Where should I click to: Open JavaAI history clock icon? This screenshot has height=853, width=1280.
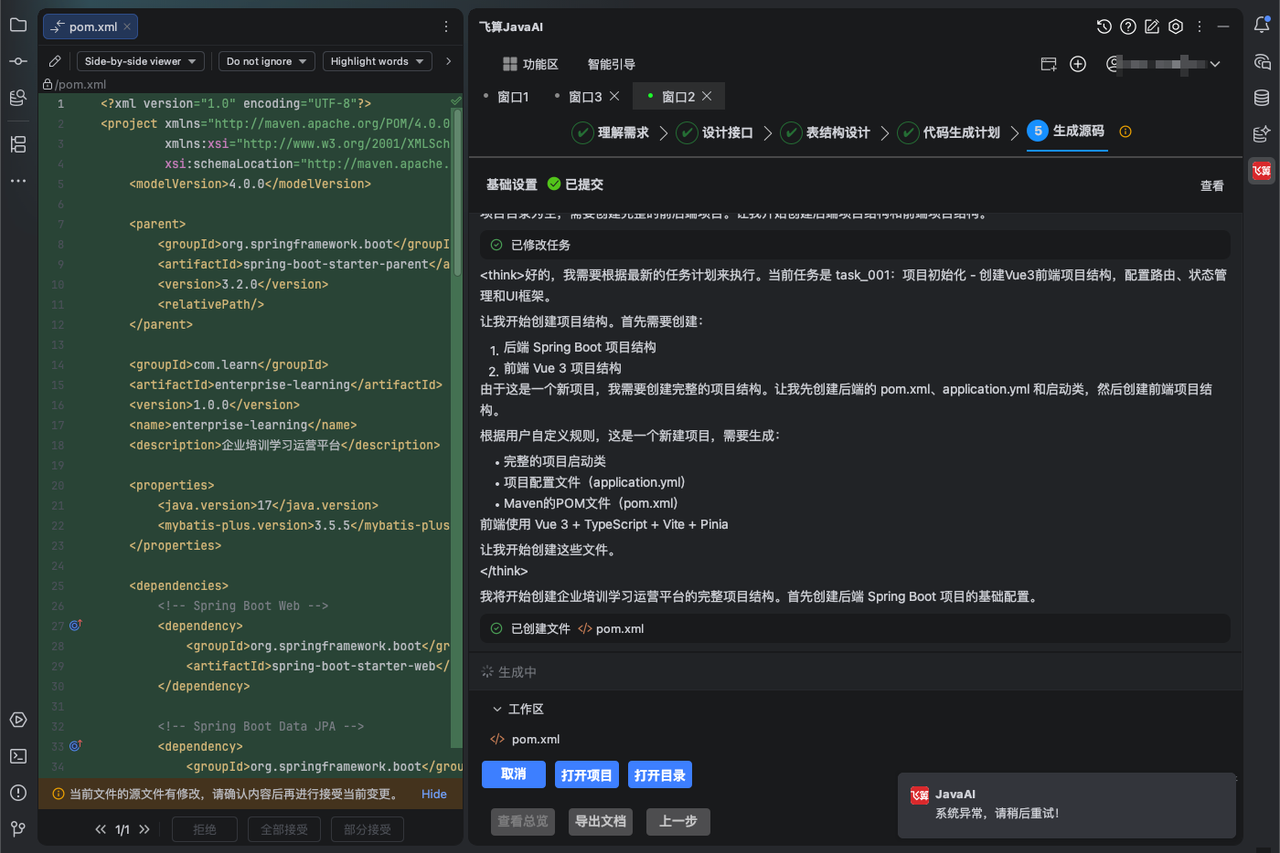1104,27
